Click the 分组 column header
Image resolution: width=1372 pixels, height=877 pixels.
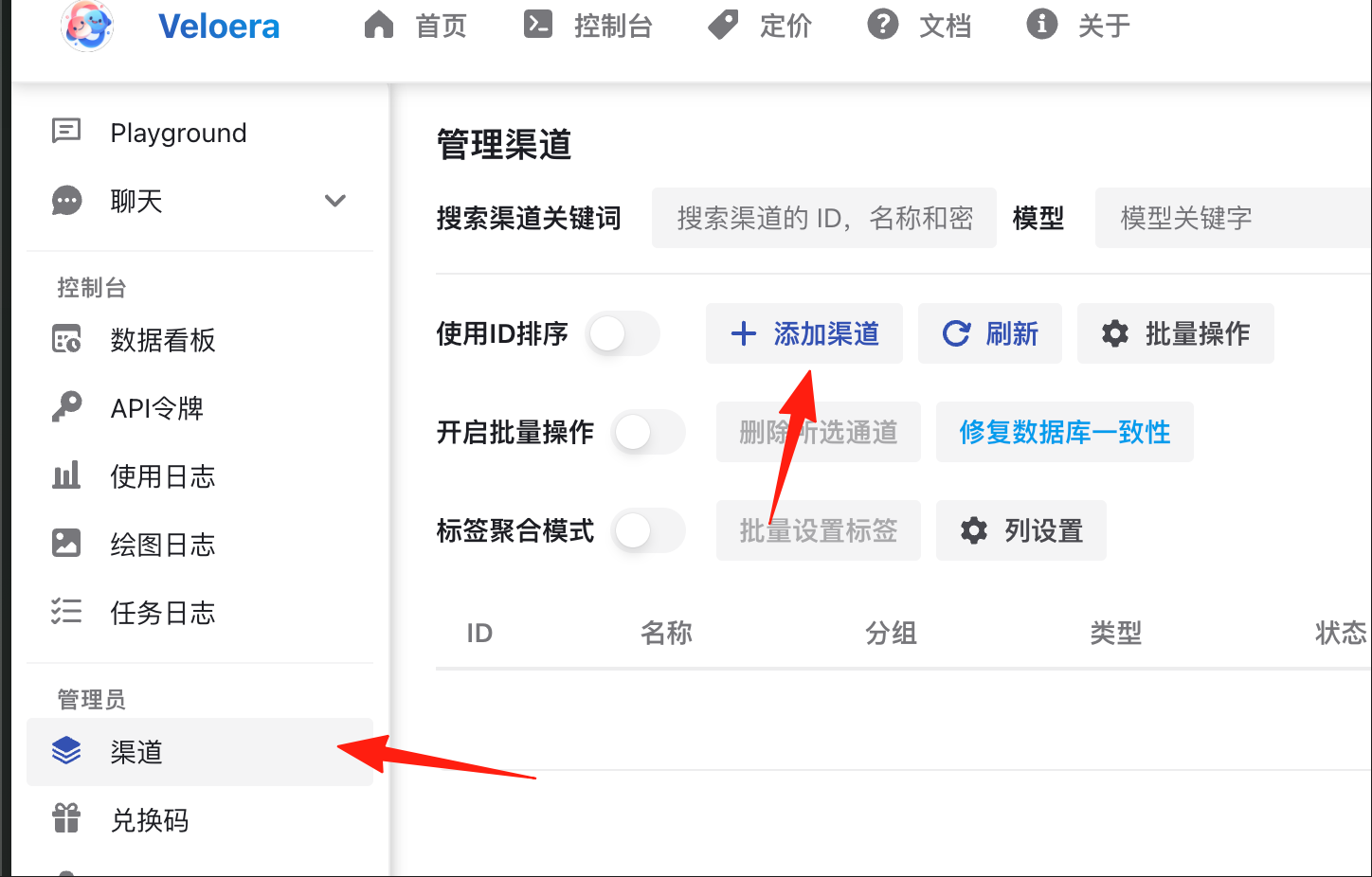click(x=891, y=633)
